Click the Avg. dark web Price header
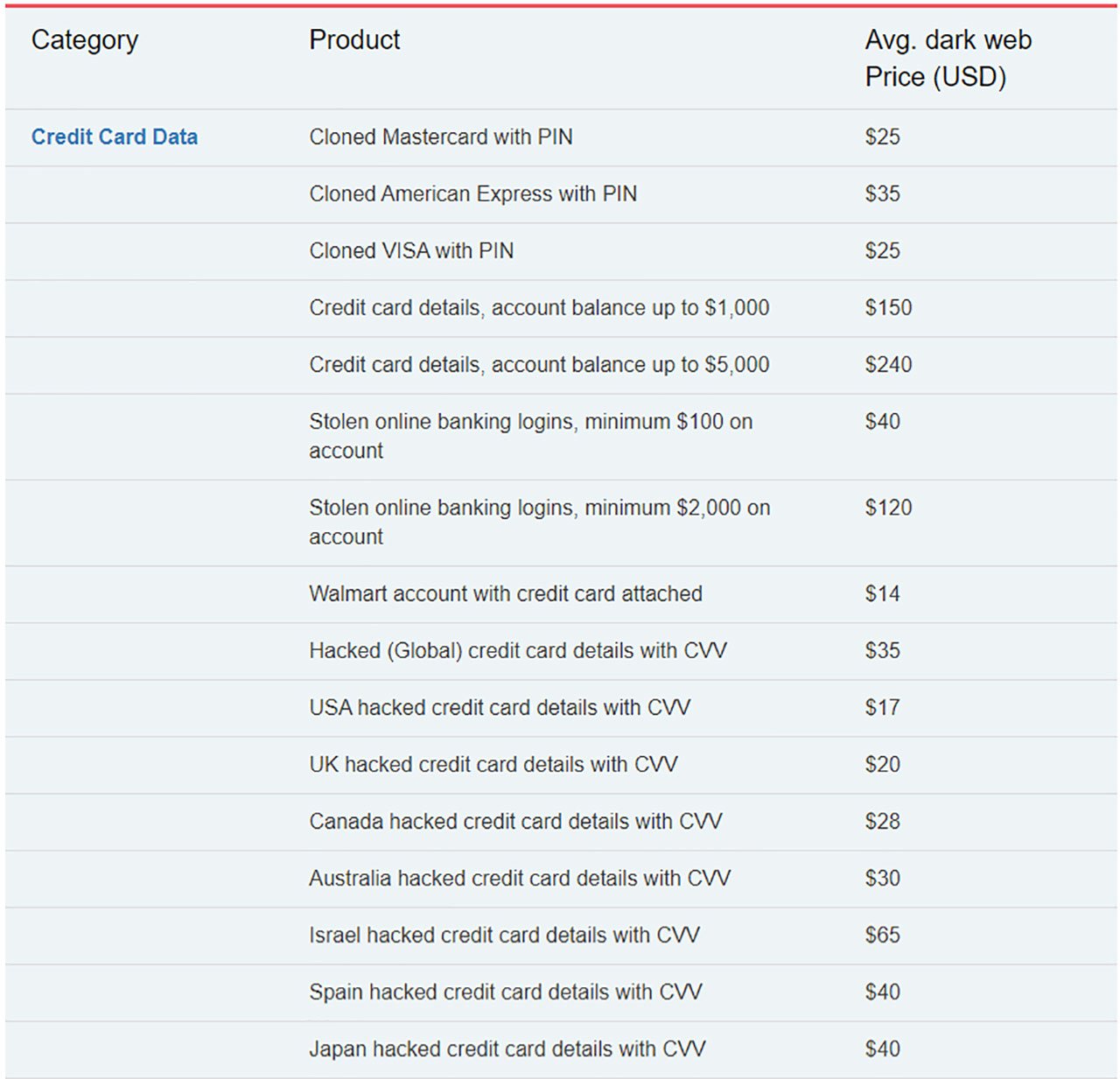Viewport: 1120px width, 1079px height. point(948,59)
